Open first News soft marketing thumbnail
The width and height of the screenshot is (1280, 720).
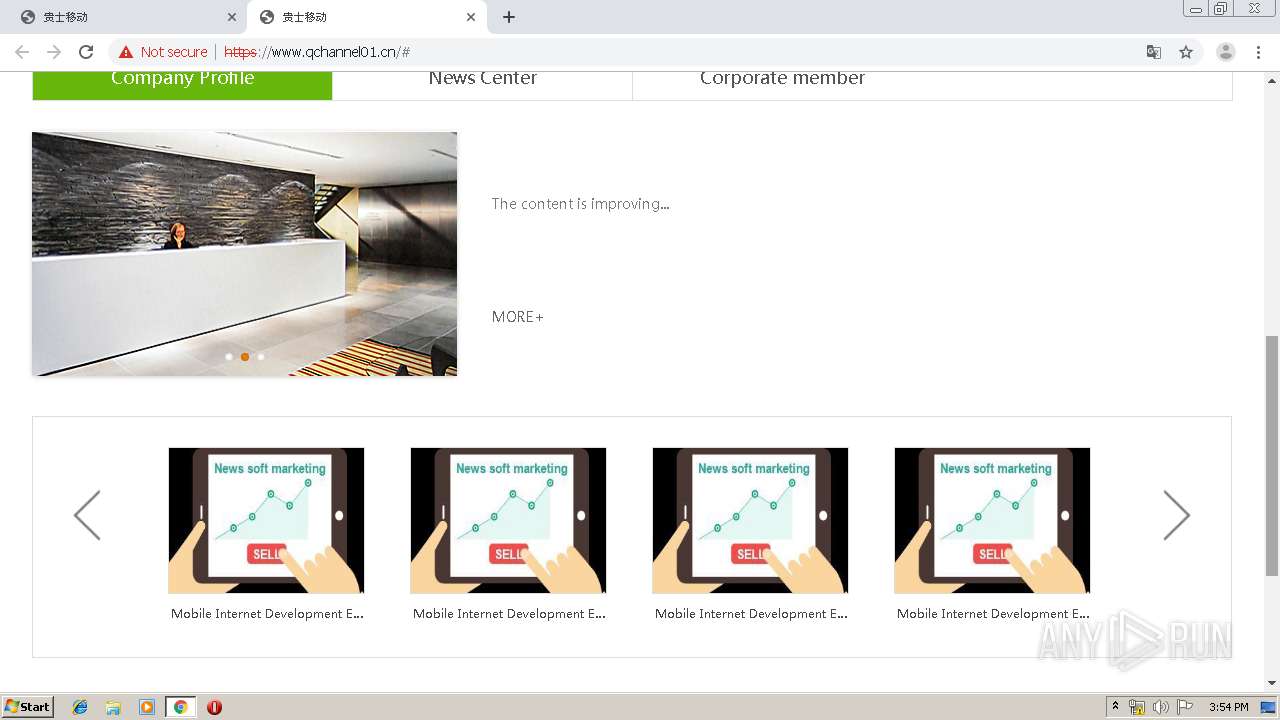point(266,521)
